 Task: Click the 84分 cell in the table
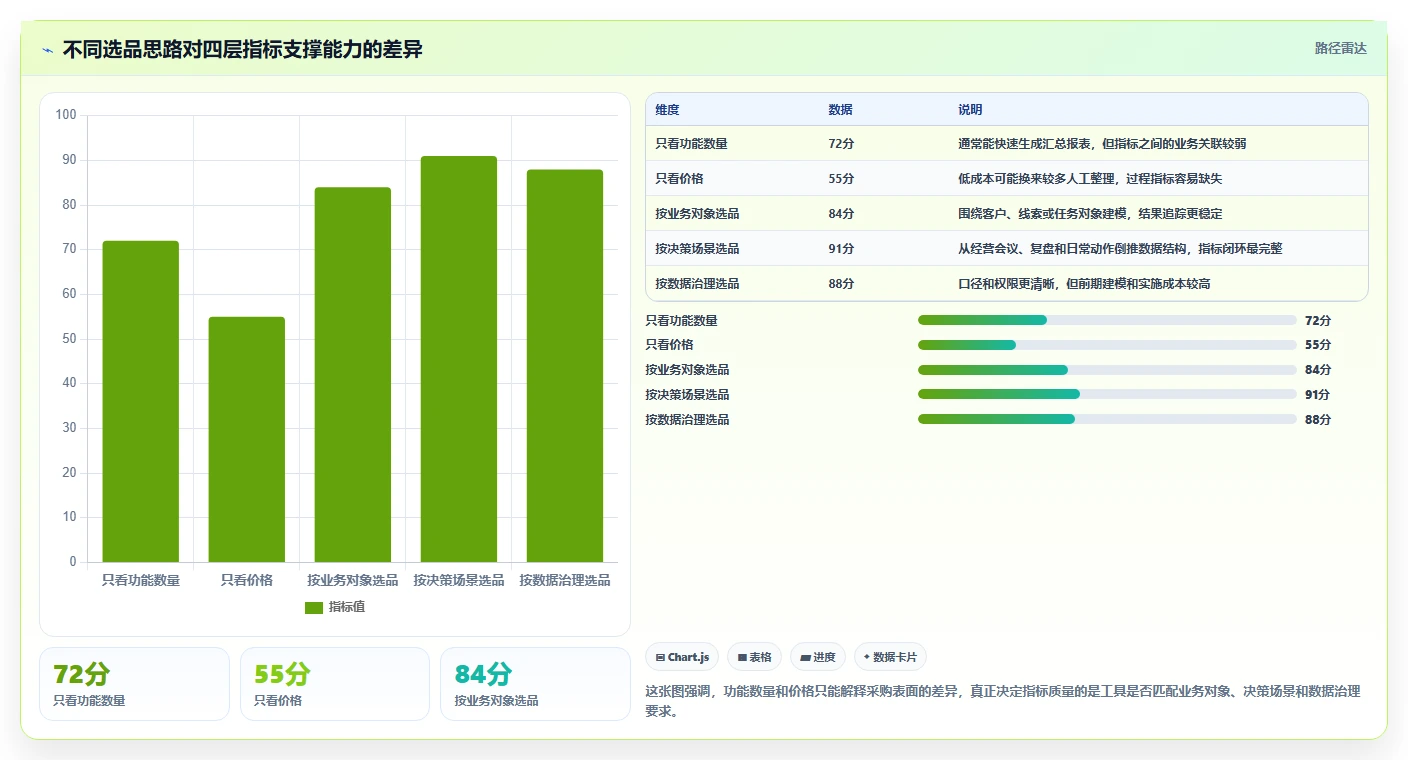click(841, 214)
